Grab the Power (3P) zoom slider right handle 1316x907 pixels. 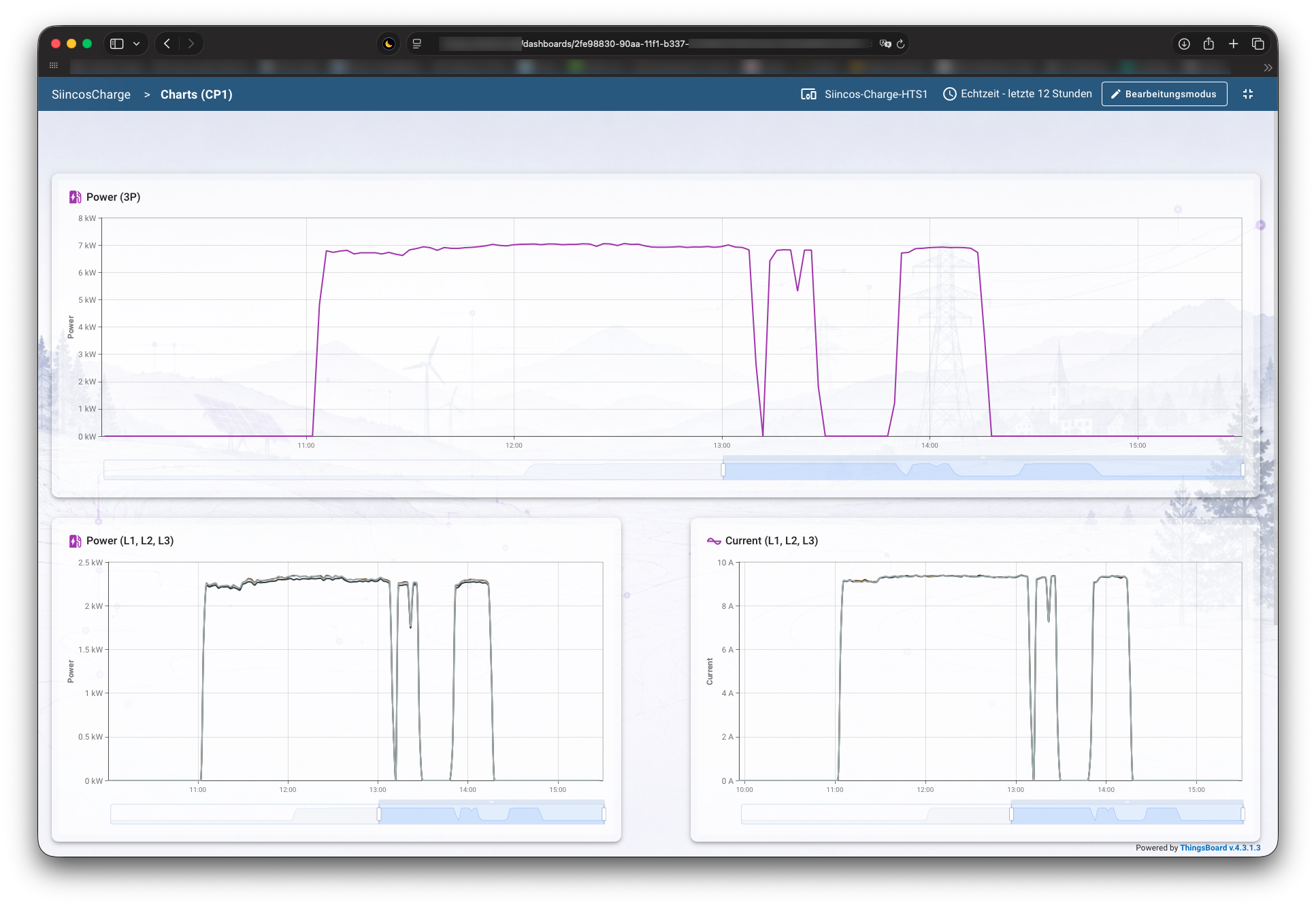point(1243,469)
